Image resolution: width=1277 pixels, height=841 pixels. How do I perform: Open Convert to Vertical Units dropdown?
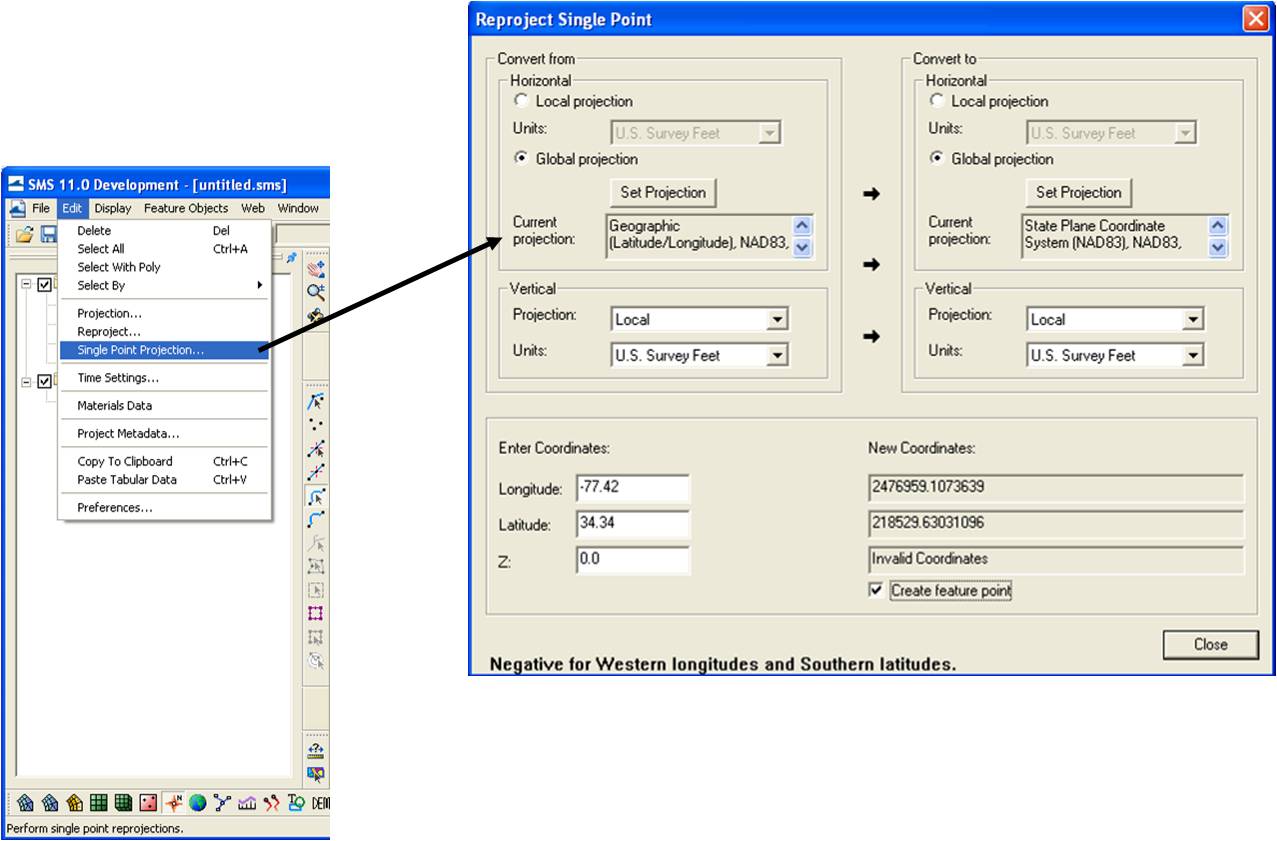click(x=1193, y=355)
